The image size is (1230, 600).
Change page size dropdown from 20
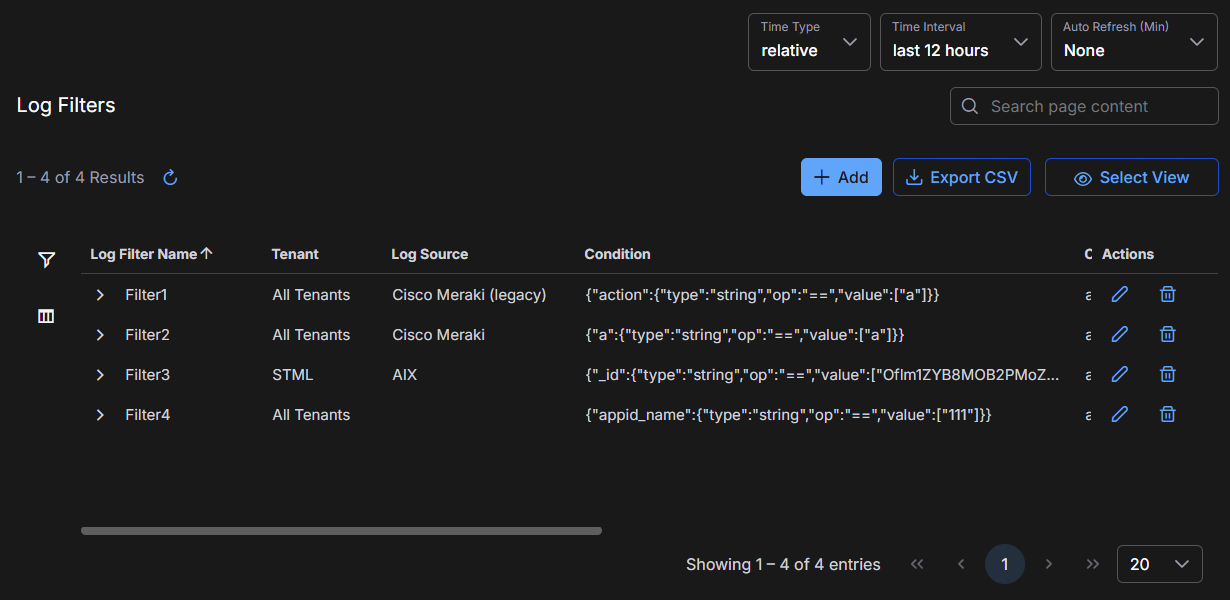click(1159, 564)
